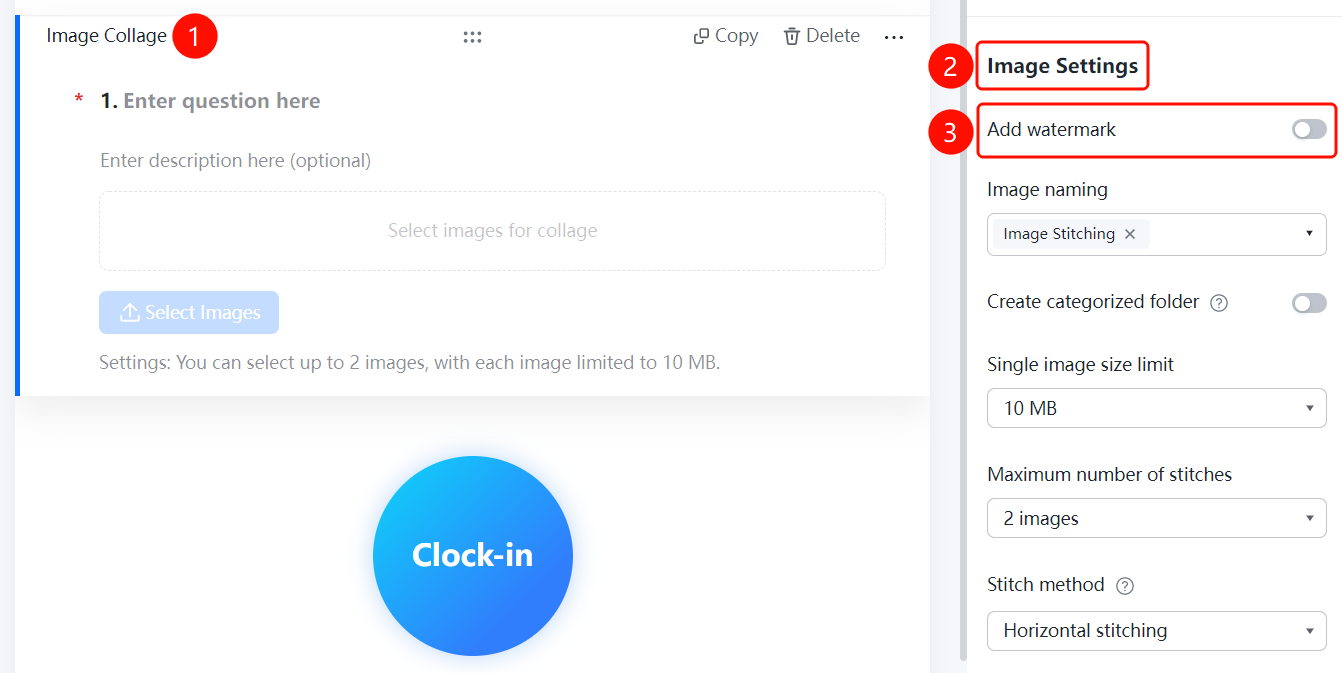Click the Select Images upload button
The width and height of the screenshot is (1342, 673).
[x=189, y=312]
